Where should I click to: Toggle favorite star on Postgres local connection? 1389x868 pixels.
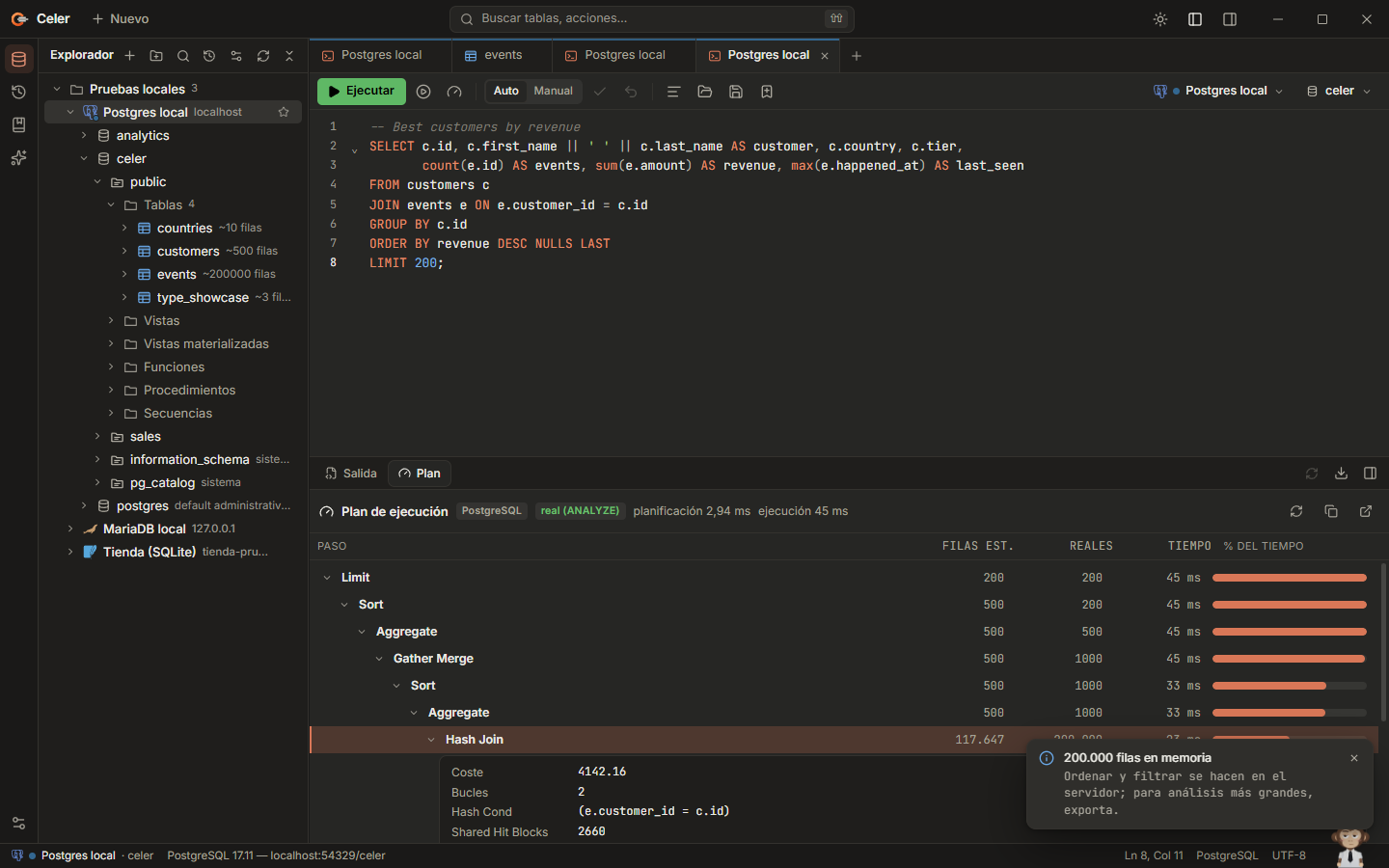tap(284, 112)
